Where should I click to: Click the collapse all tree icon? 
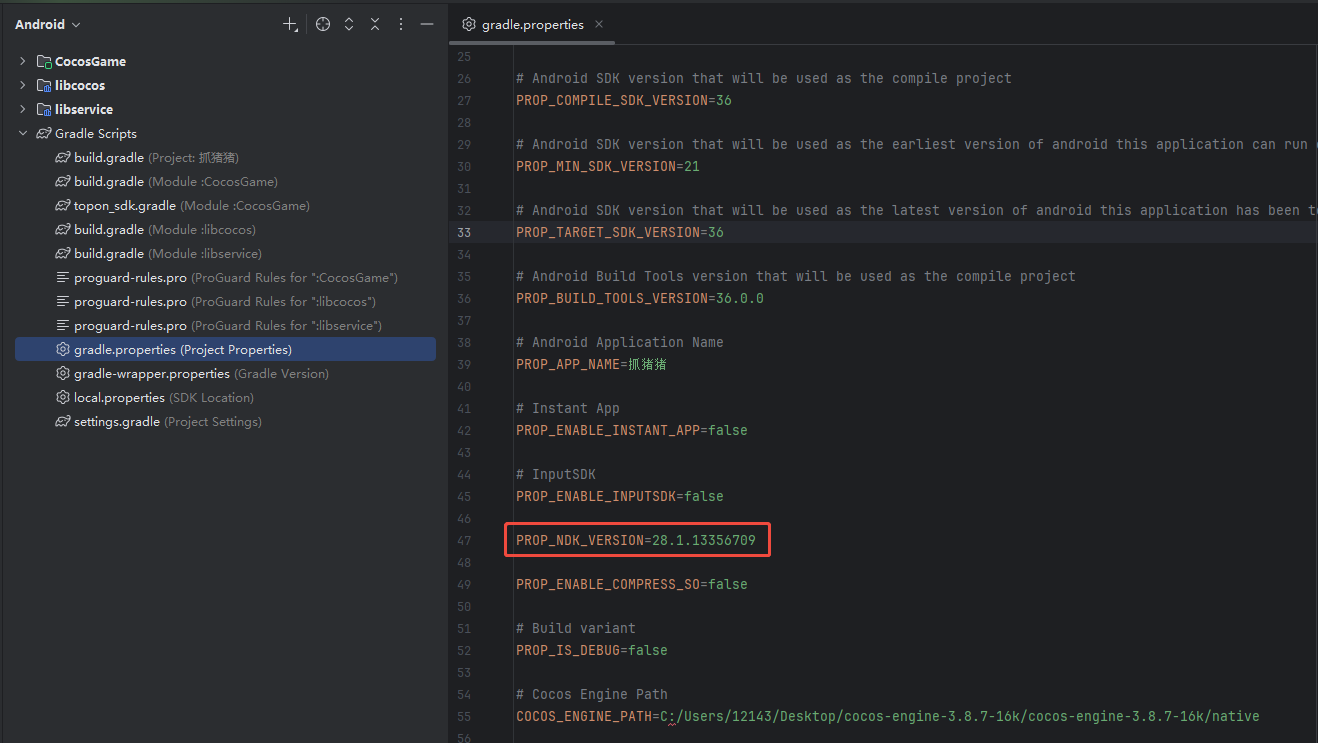click(375, 24)
